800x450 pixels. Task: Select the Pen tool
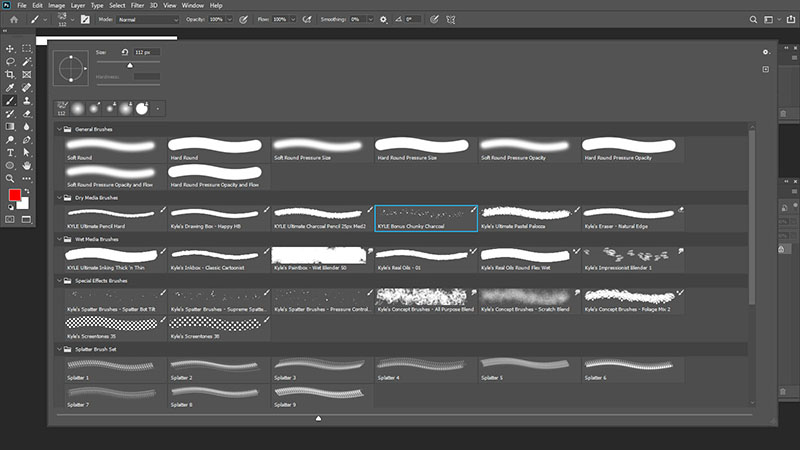(x=27, y=140)
